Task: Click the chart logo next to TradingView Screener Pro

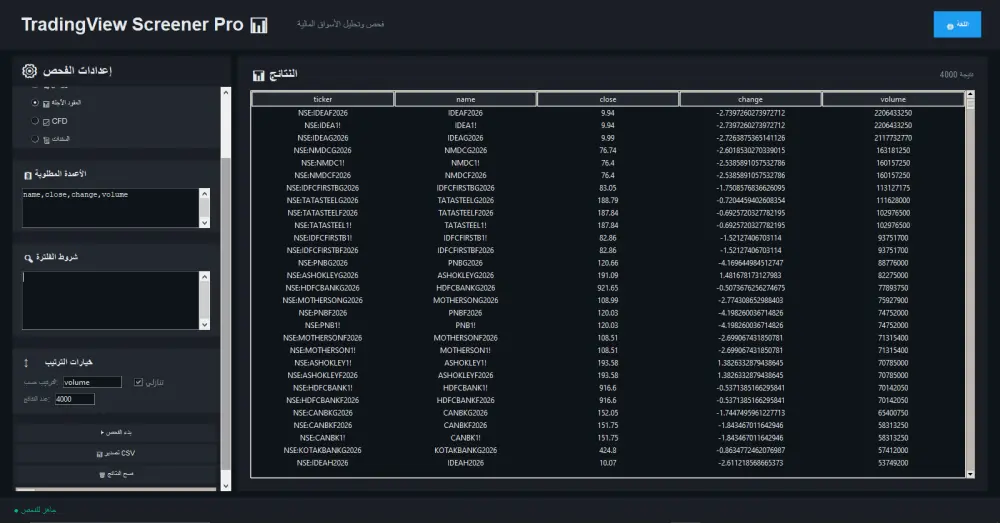Action: pyautogui.click(x=259, y=26)
